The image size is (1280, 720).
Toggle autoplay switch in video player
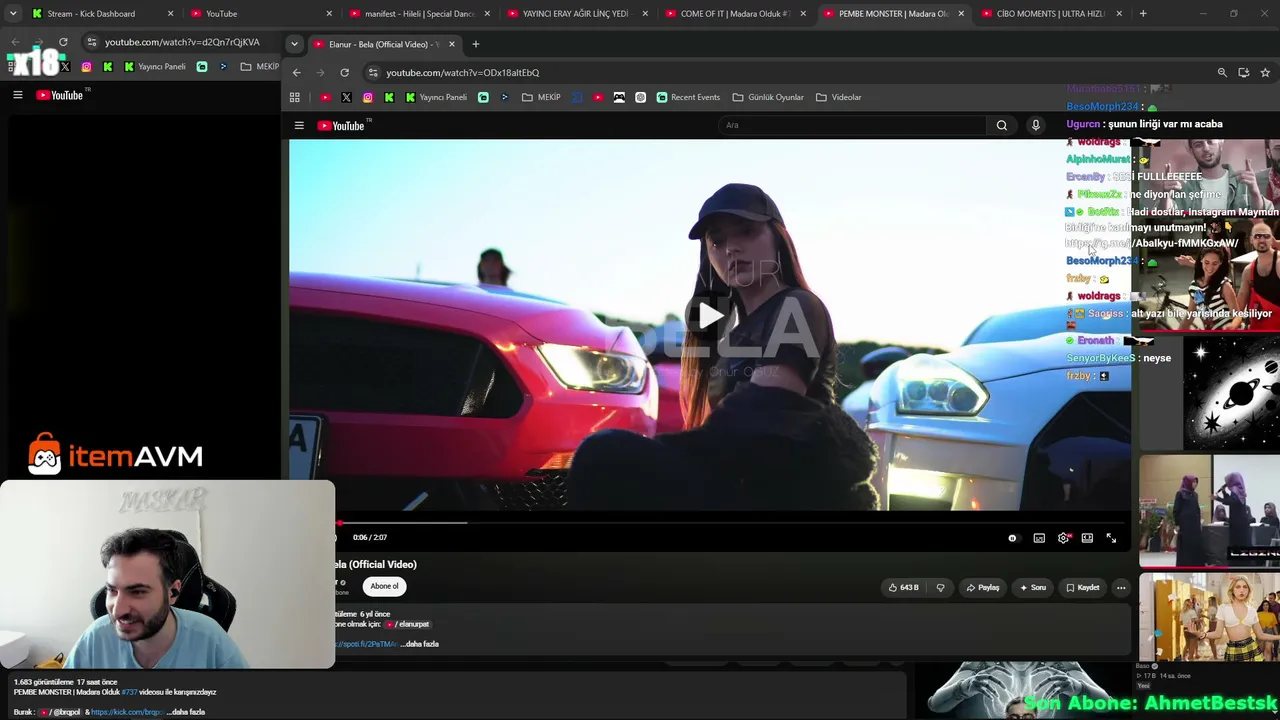tap(1012, 538)
